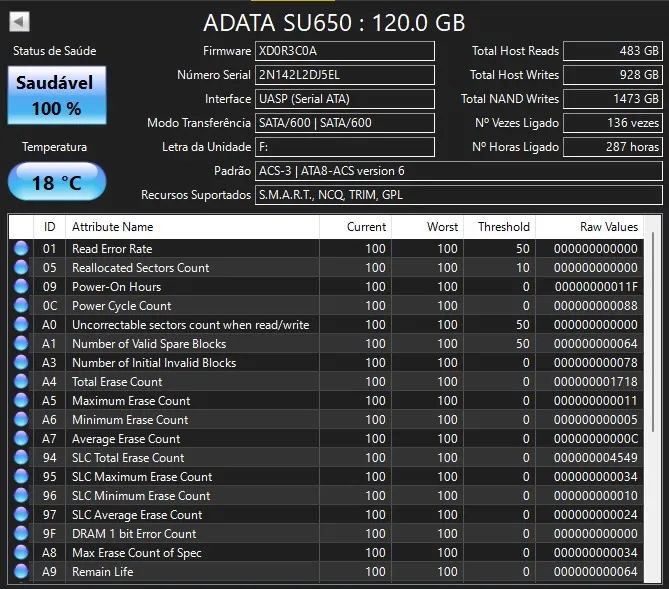Click the Attribute Name column header
Screen dimensions: 669x589
point(192,227)
